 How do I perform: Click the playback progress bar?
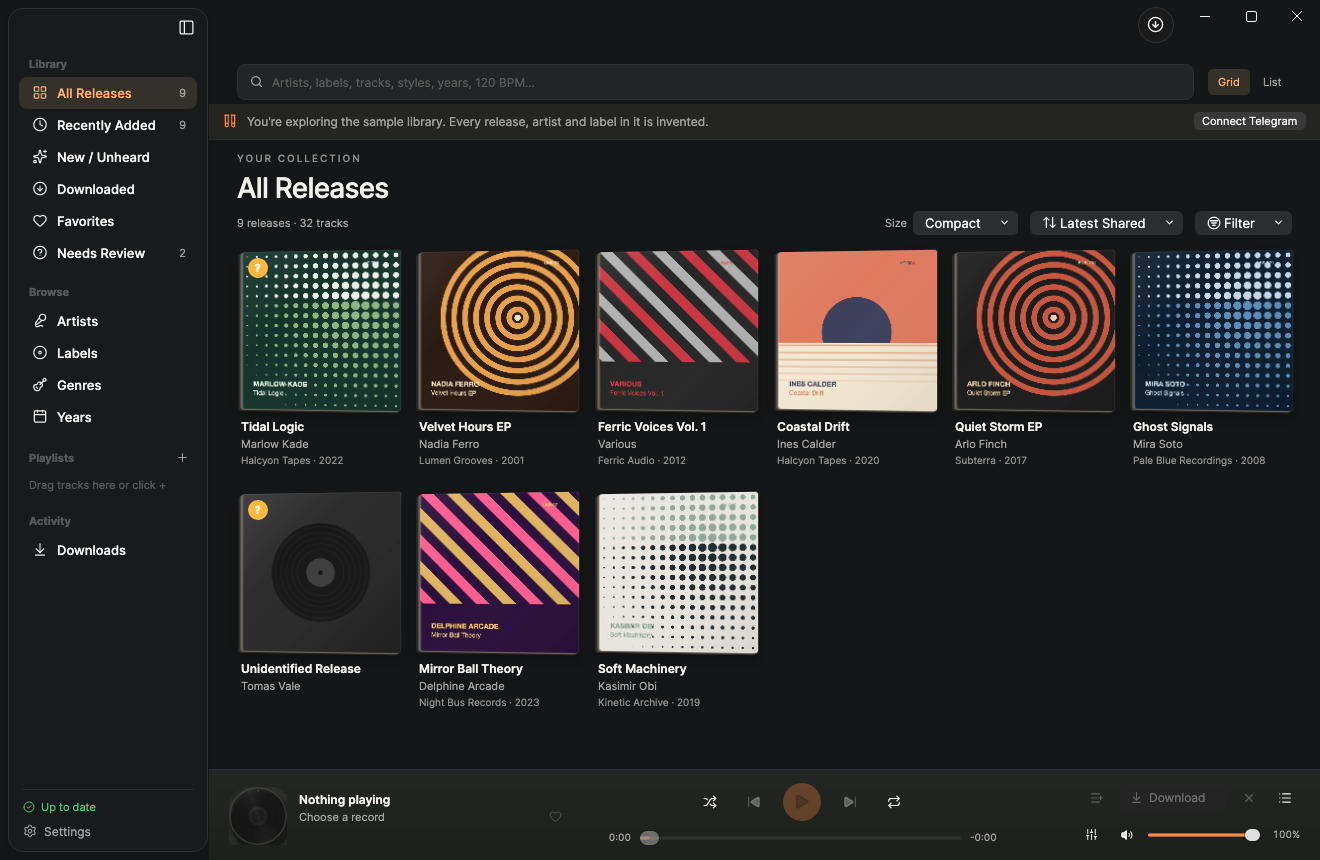[x=802, y=838]
